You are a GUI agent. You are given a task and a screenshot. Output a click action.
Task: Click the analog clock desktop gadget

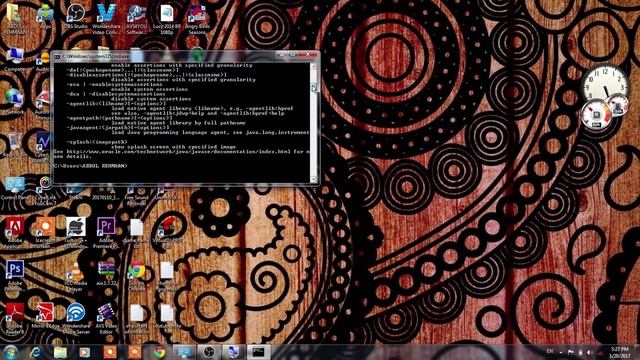click(604, 83)
